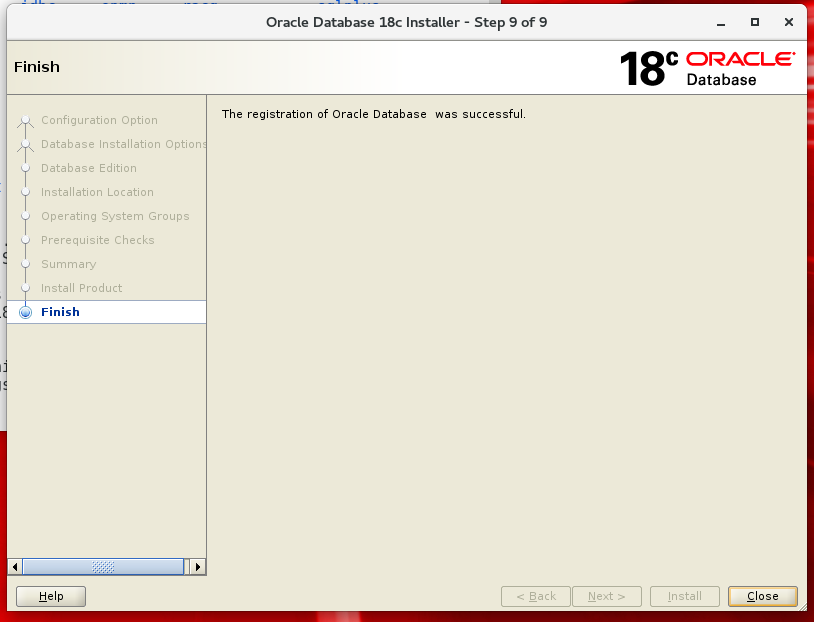Minimize the Oracle installer window

click(721, 23)
